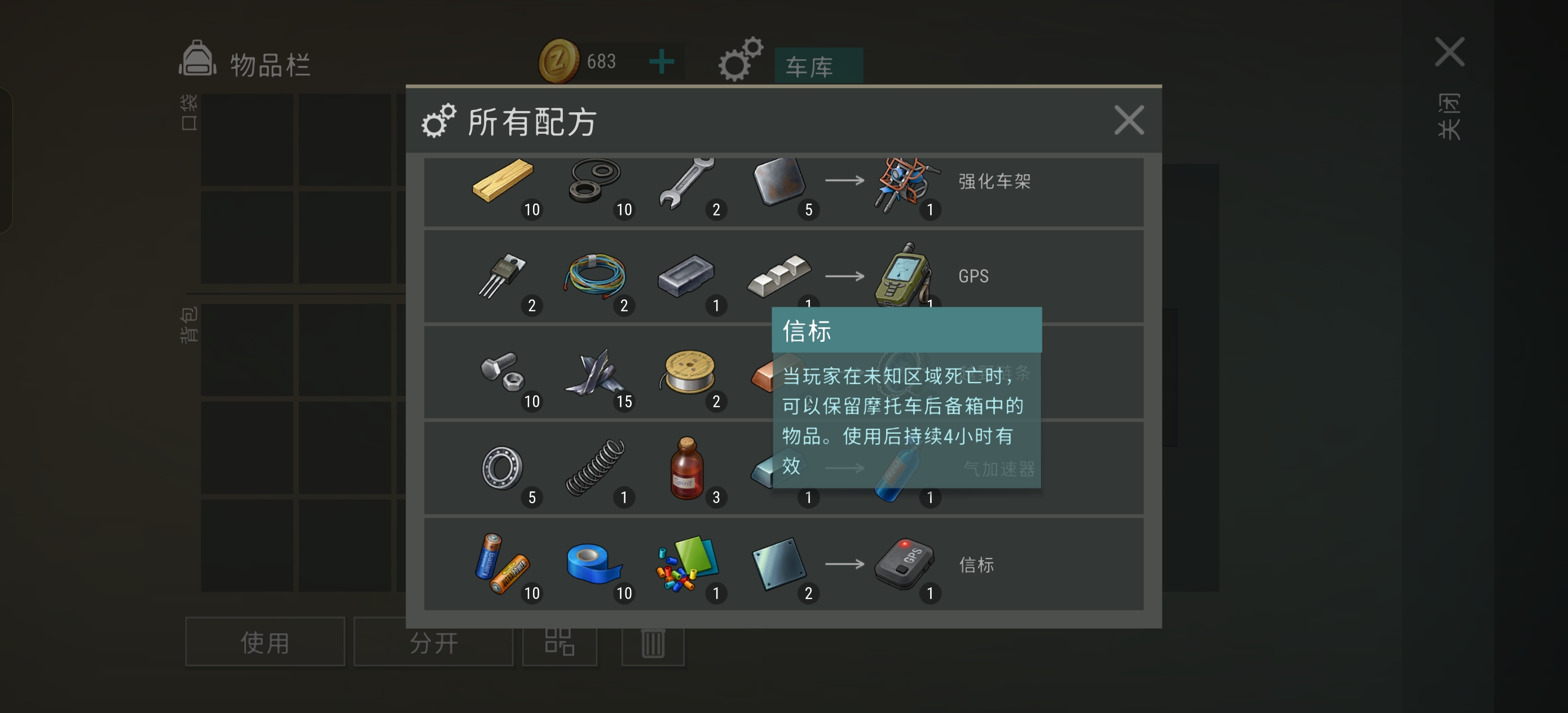Select the first empty pocket slot

[247, 139]
